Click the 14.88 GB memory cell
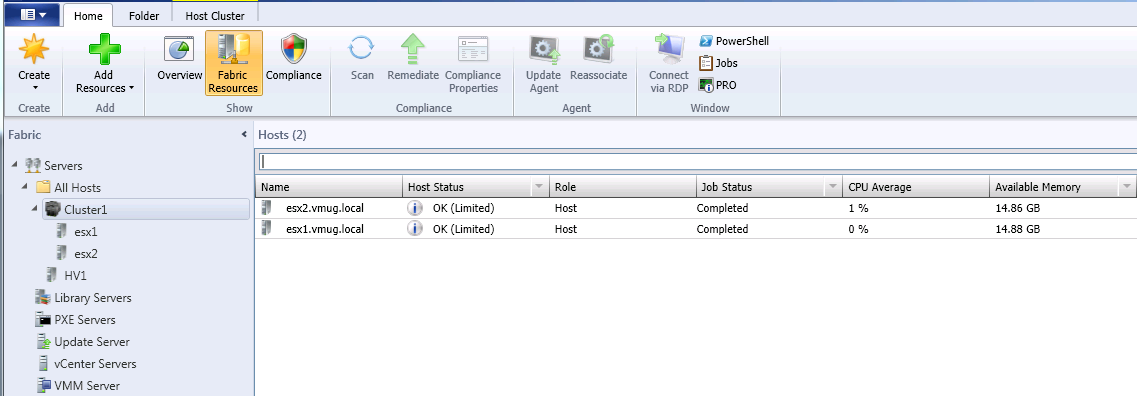This screenshot has width=1137, height=396. (x=1017, y=229)
